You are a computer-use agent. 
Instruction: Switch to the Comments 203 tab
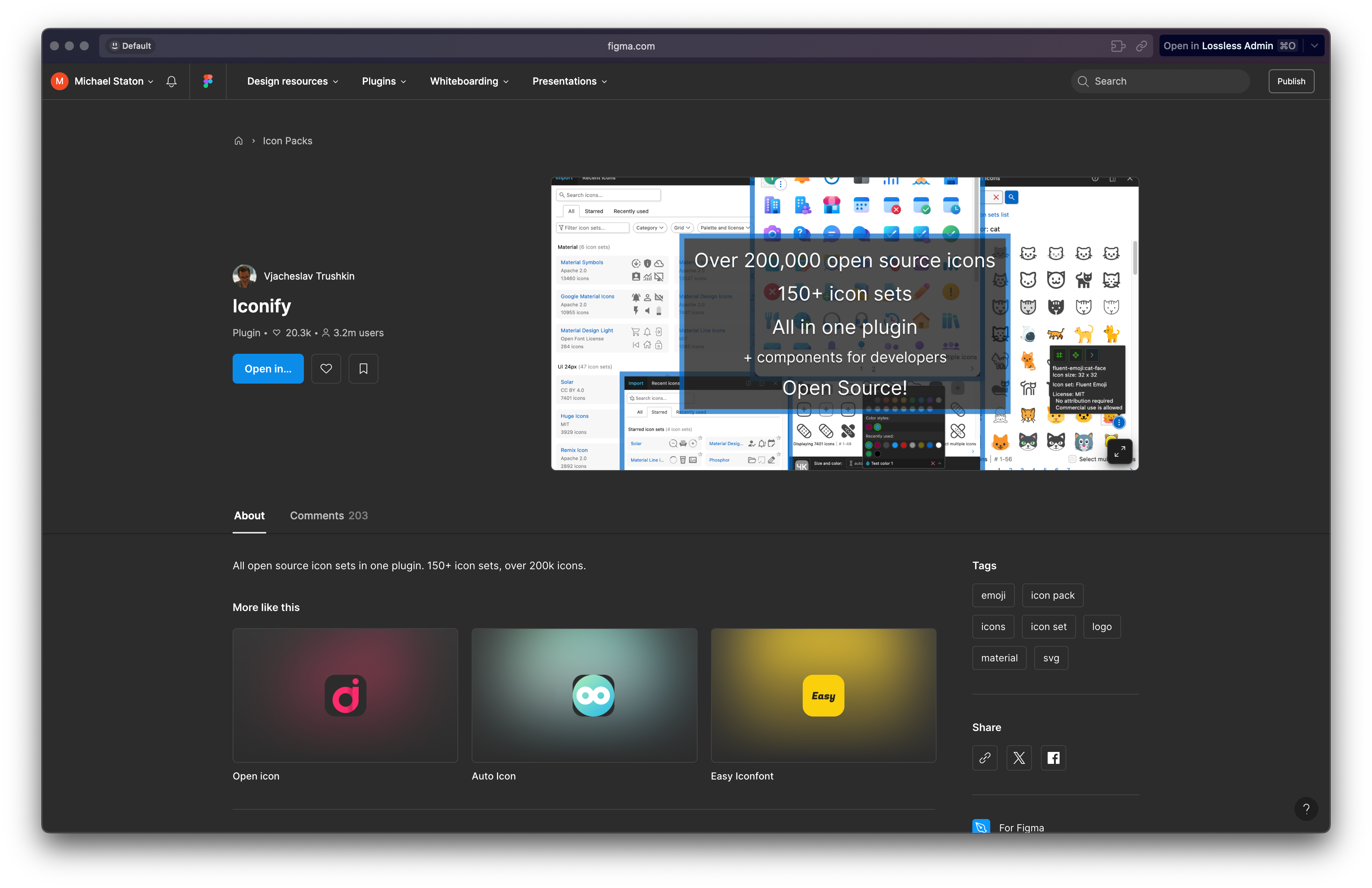click(x=328, y=516)
